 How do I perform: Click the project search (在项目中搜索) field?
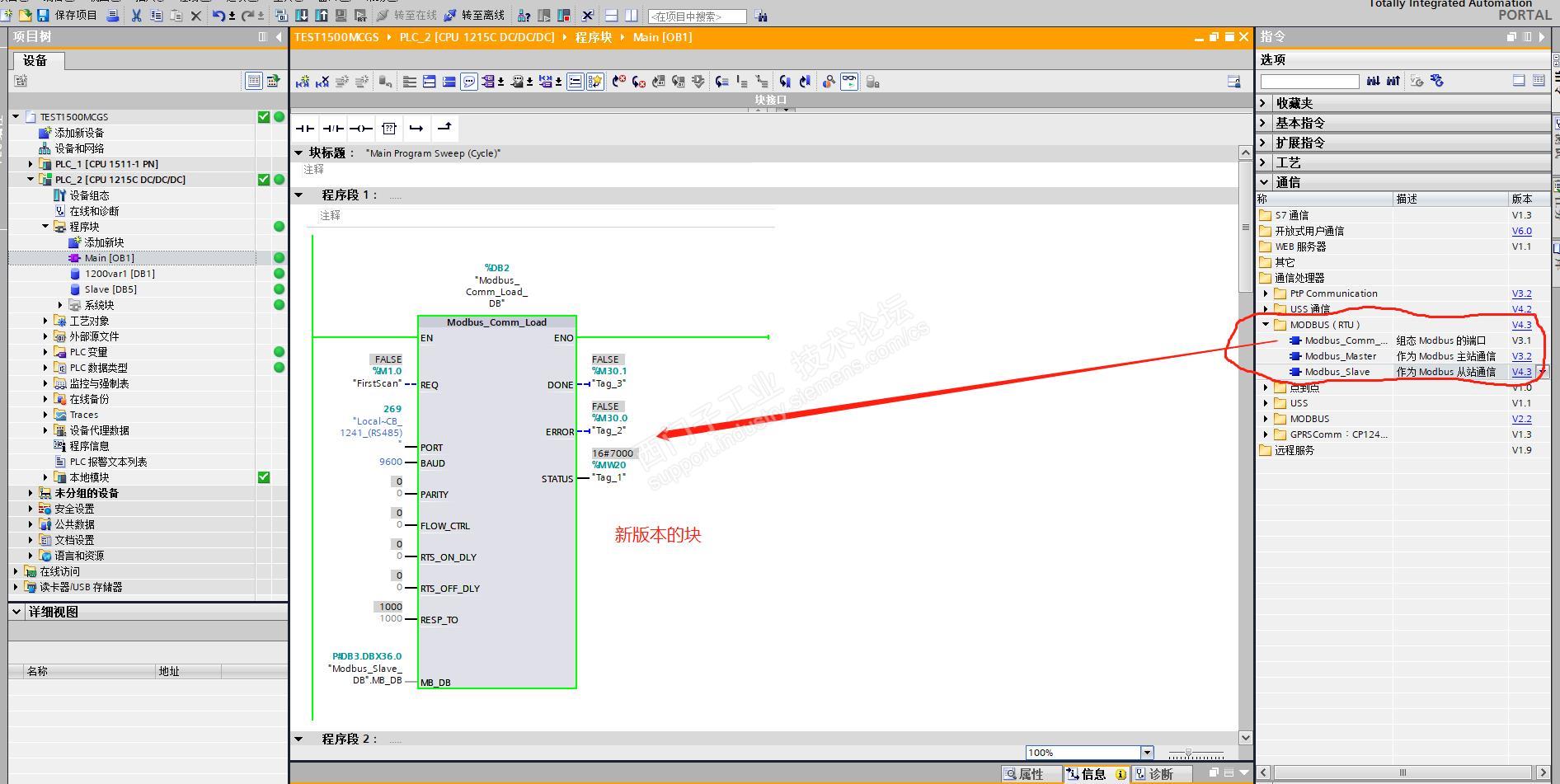[698, 16]
